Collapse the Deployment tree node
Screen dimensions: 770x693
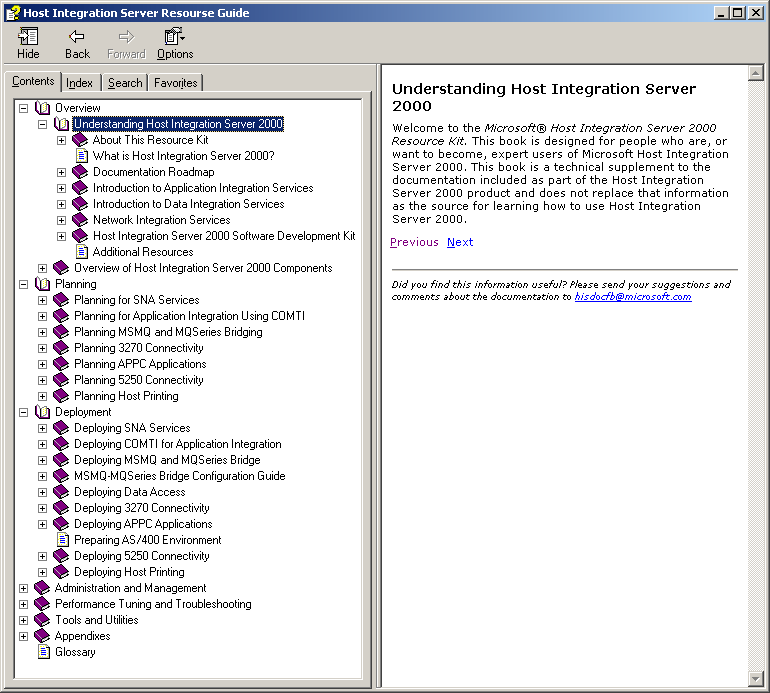pos(24,413)
